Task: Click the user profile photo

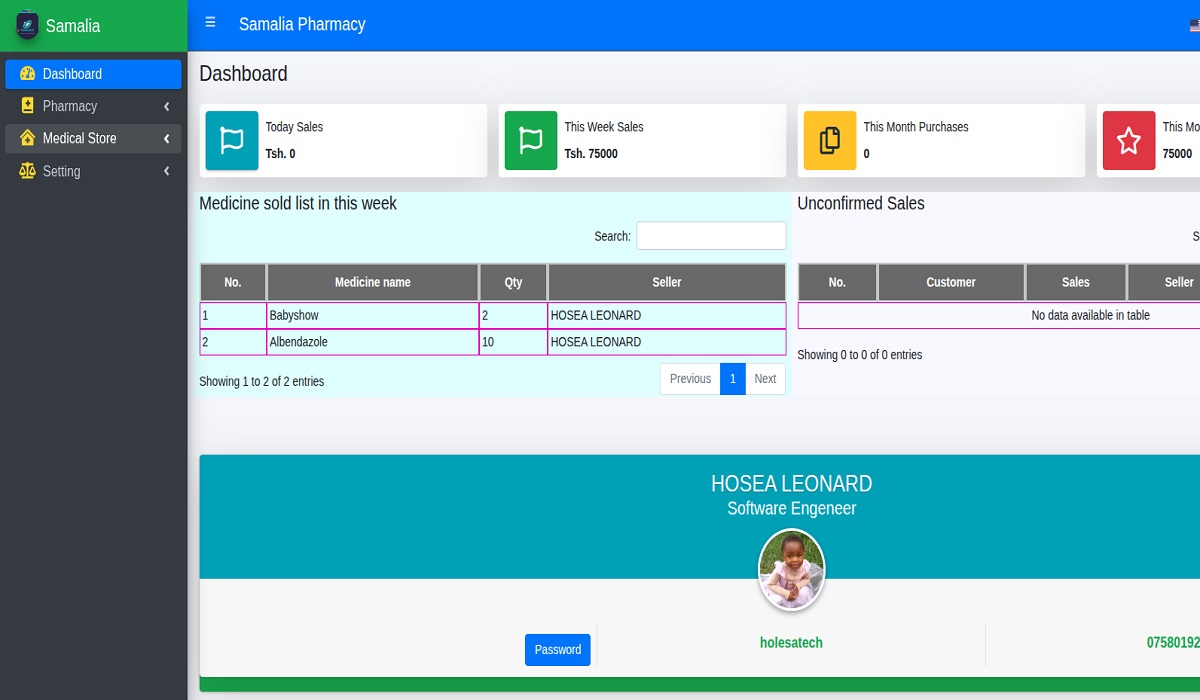Action: (x=791, y=569)
